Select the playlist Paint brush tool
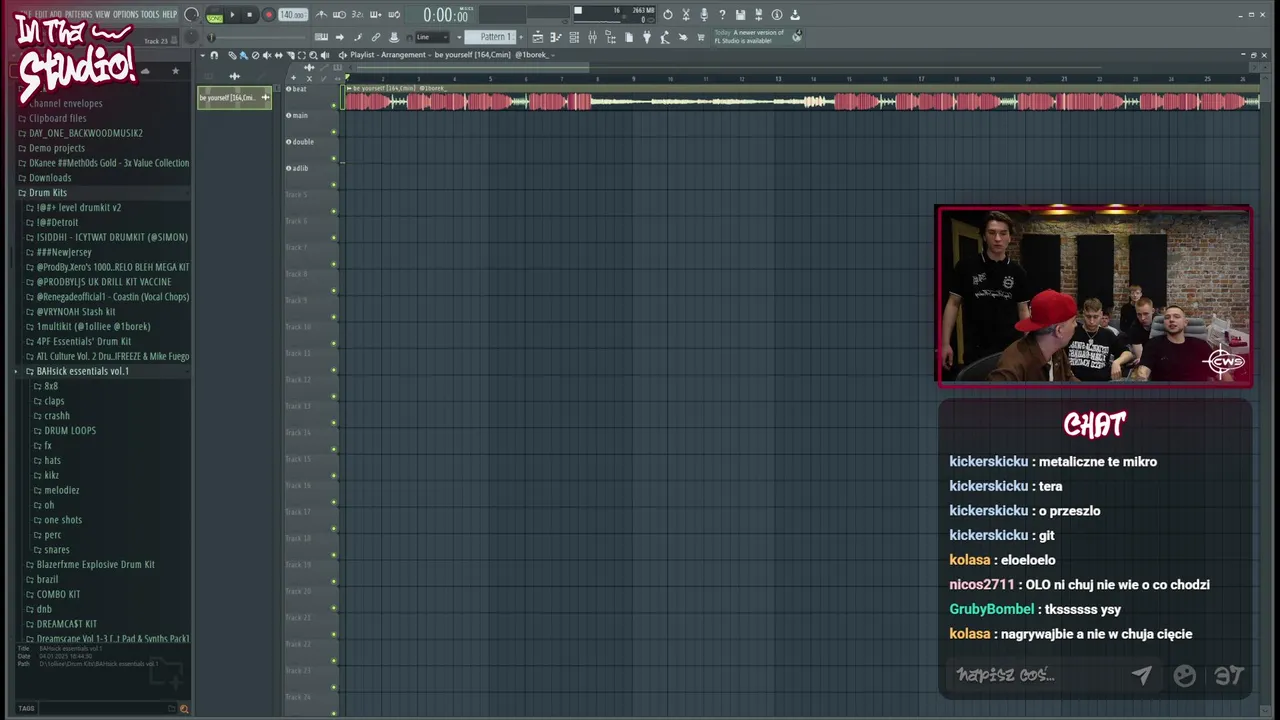This screenshot has width=1280, height=720. (x=243, y=55)
